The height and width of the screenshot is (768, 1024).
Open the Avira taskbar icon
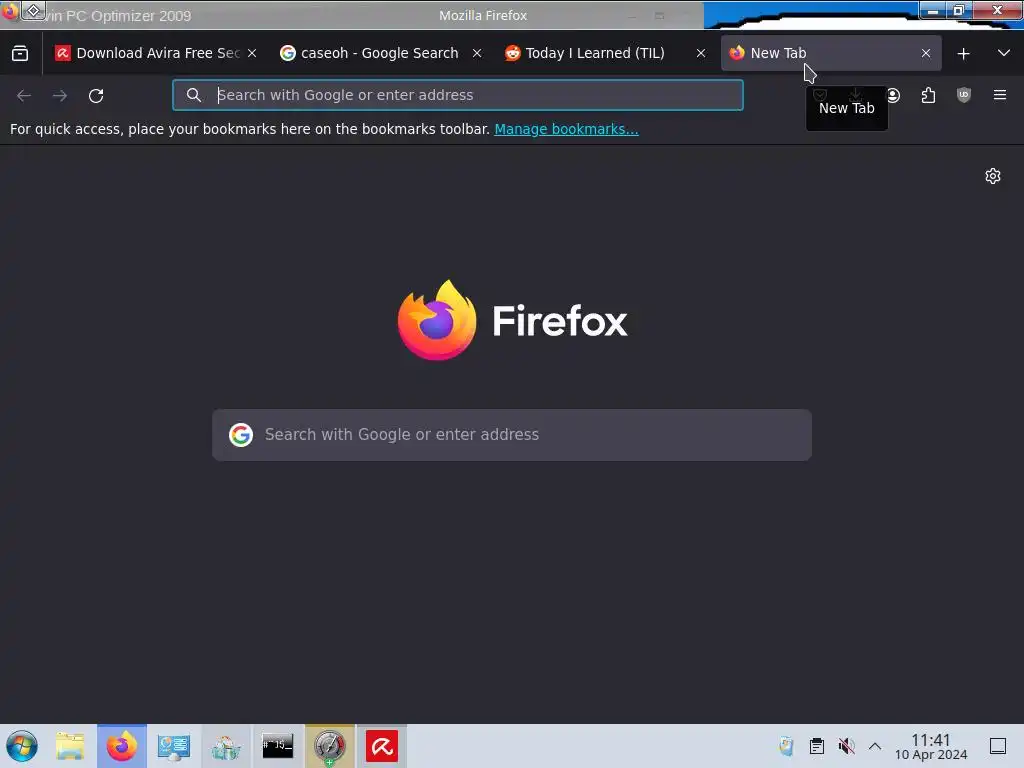point(382,746)
